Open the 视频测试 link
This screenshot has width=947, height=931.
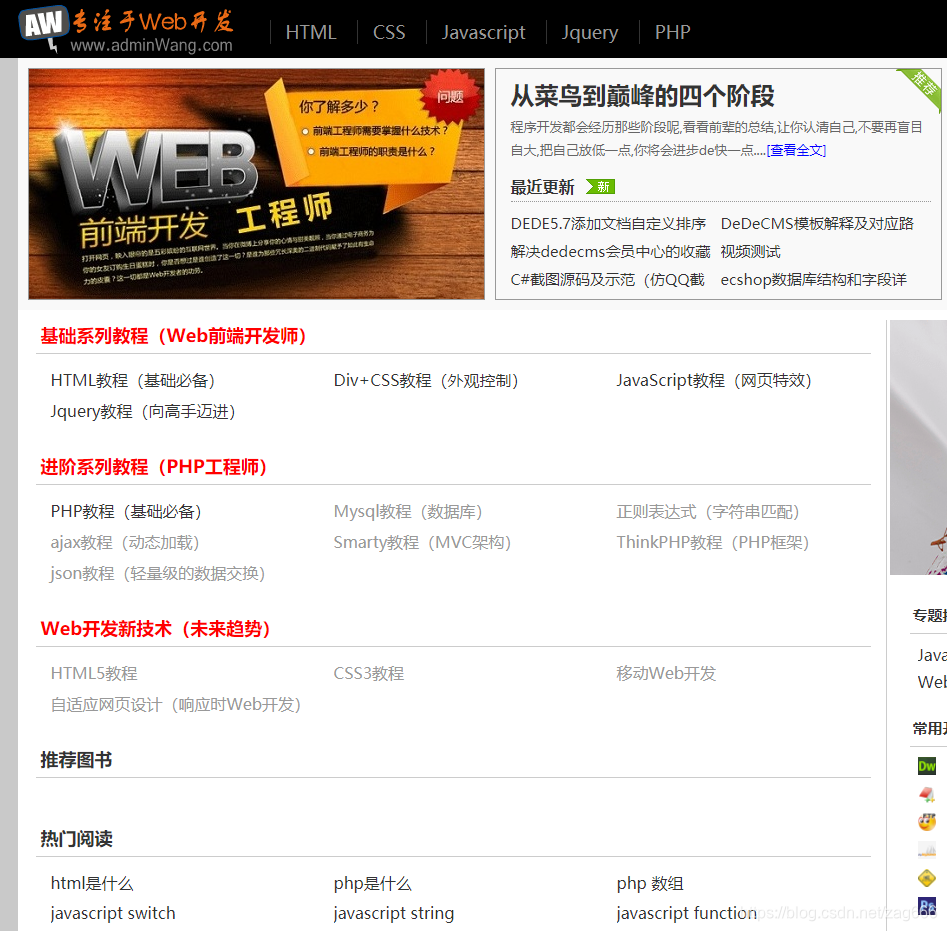[x=750, y=252]
